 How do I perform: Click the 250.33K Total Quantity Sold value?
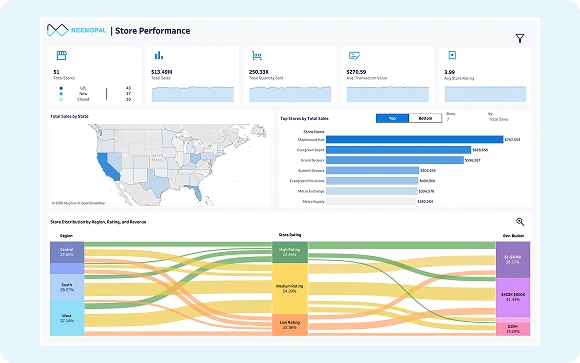(259, 72)
